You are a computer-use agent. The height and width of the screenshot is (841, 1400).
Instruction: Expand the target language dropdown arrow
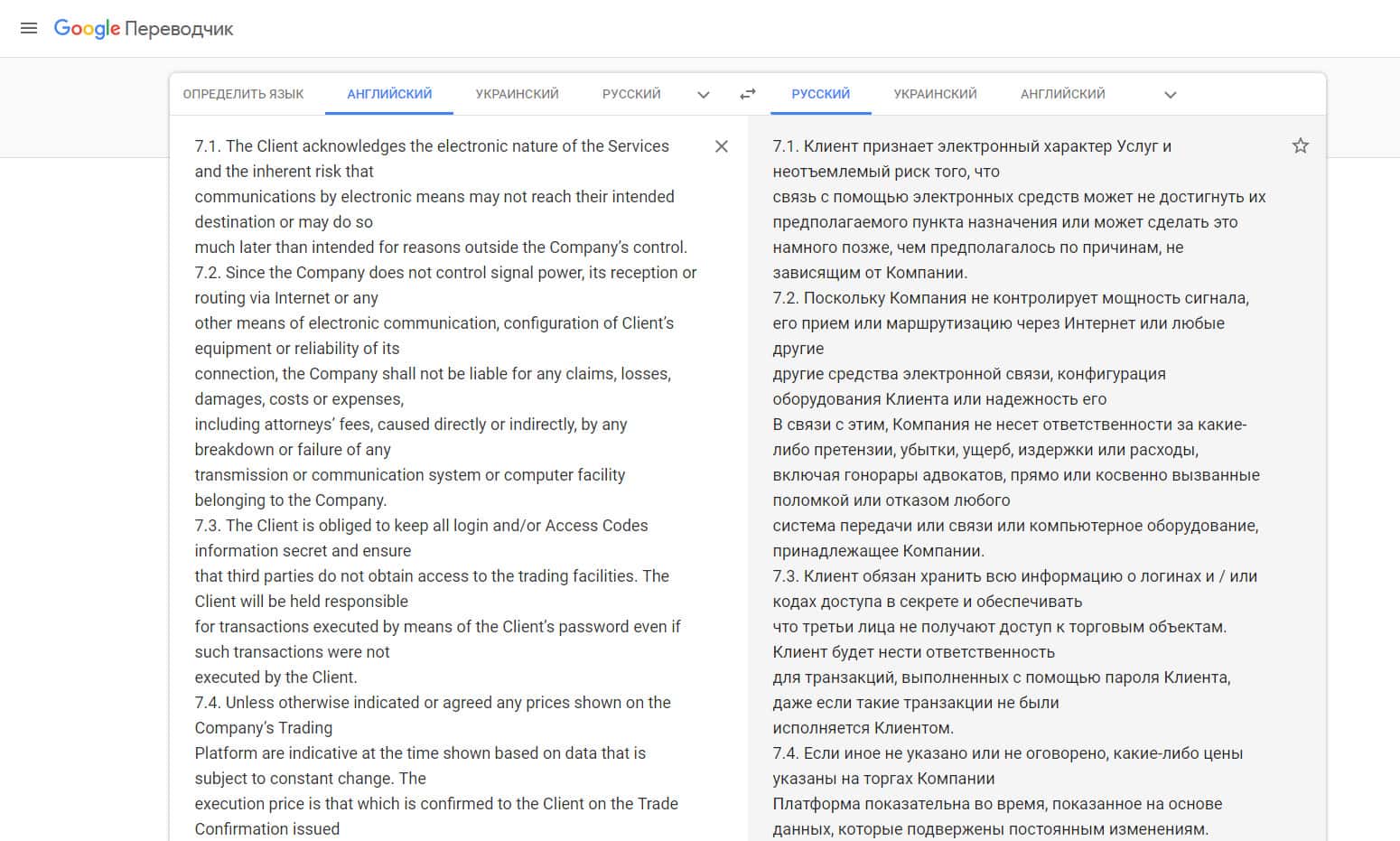tap(1170, 95)
